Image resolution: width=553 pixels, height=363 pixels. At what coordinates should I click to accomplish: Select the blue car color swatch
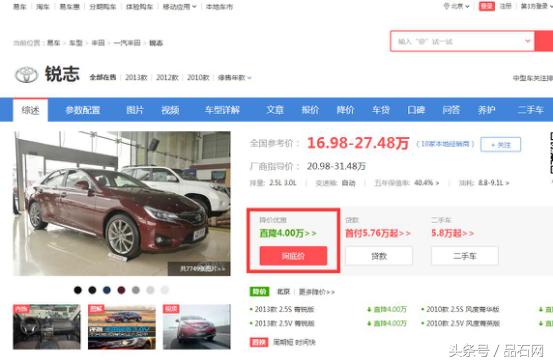(x=107, y=290)
